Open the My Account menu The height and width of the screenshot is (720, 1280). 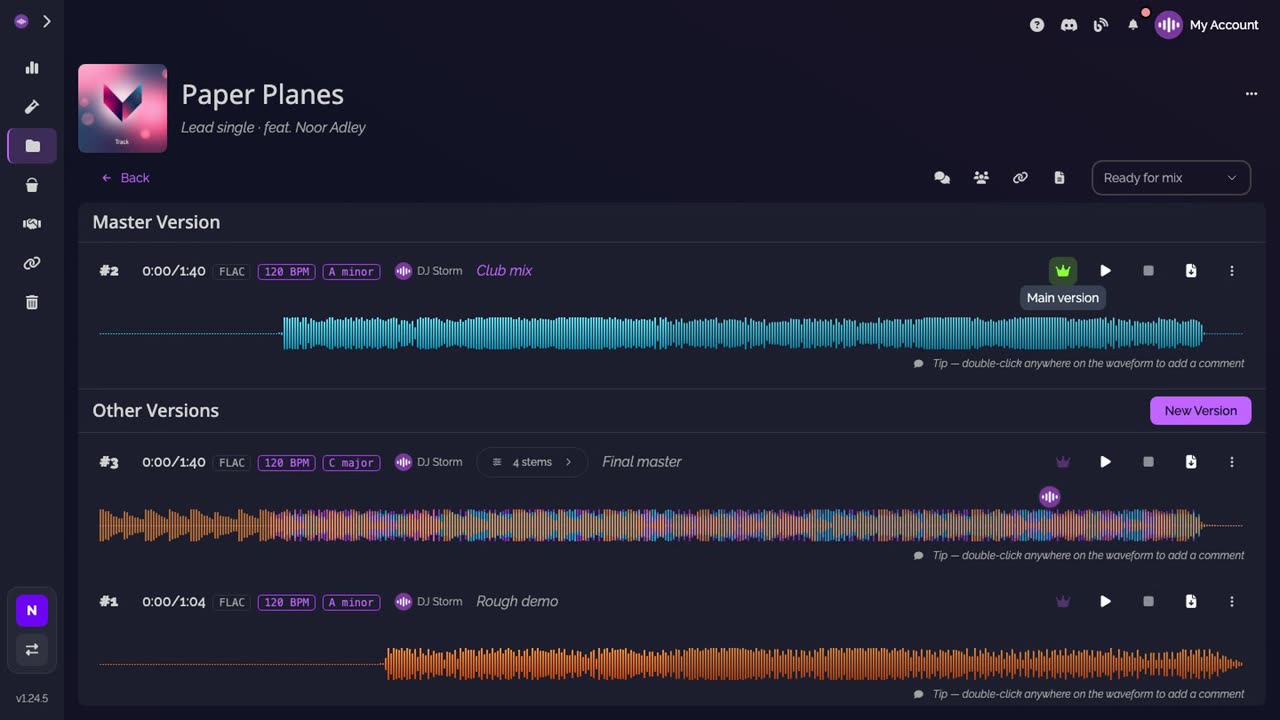tap(1207, 25)
